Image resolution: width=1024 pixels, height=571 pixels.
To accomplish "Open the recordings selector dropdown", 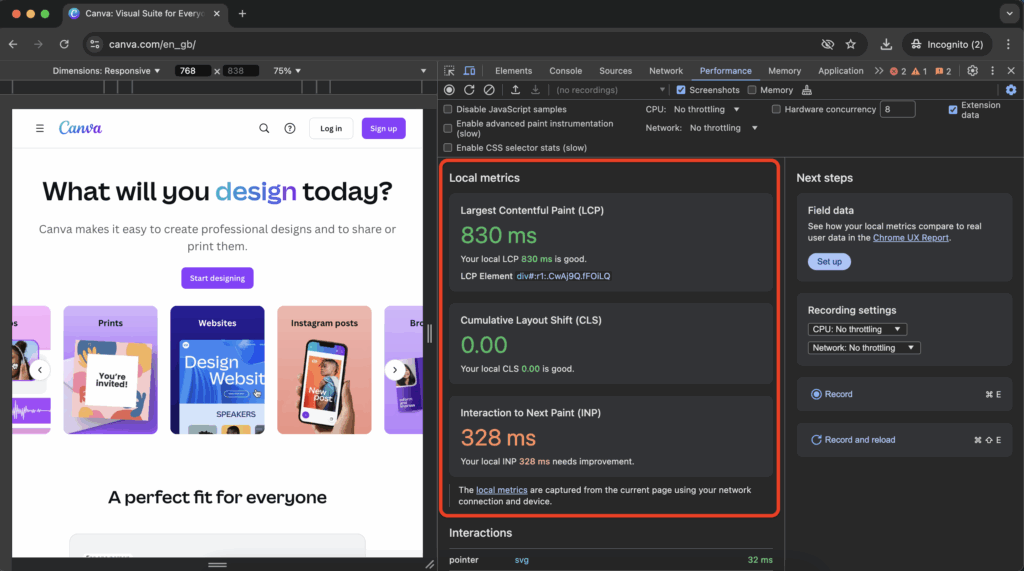I will click(x=611, y=90).
